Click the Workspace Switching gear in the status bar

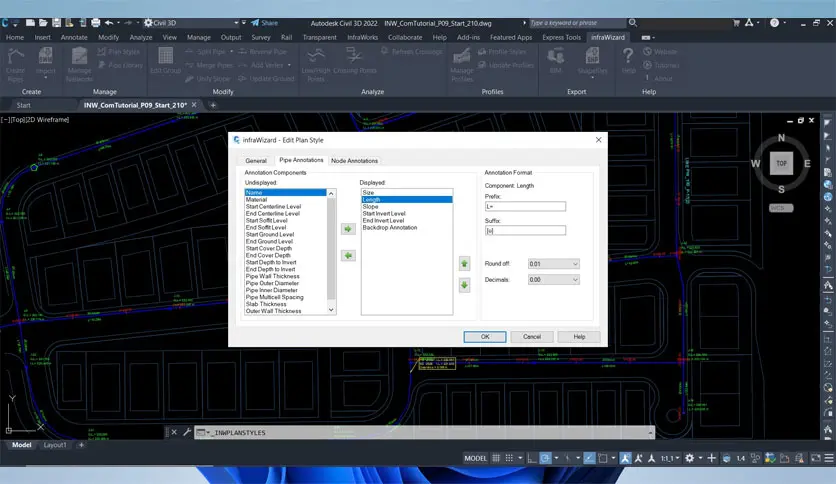(689, 458)
